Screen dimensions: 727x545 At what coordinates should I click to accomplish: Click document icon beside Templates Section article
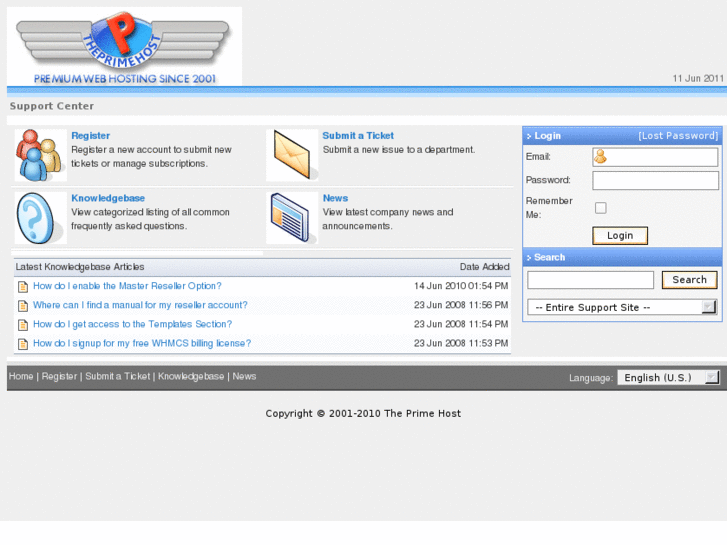(x=23, y=325)
